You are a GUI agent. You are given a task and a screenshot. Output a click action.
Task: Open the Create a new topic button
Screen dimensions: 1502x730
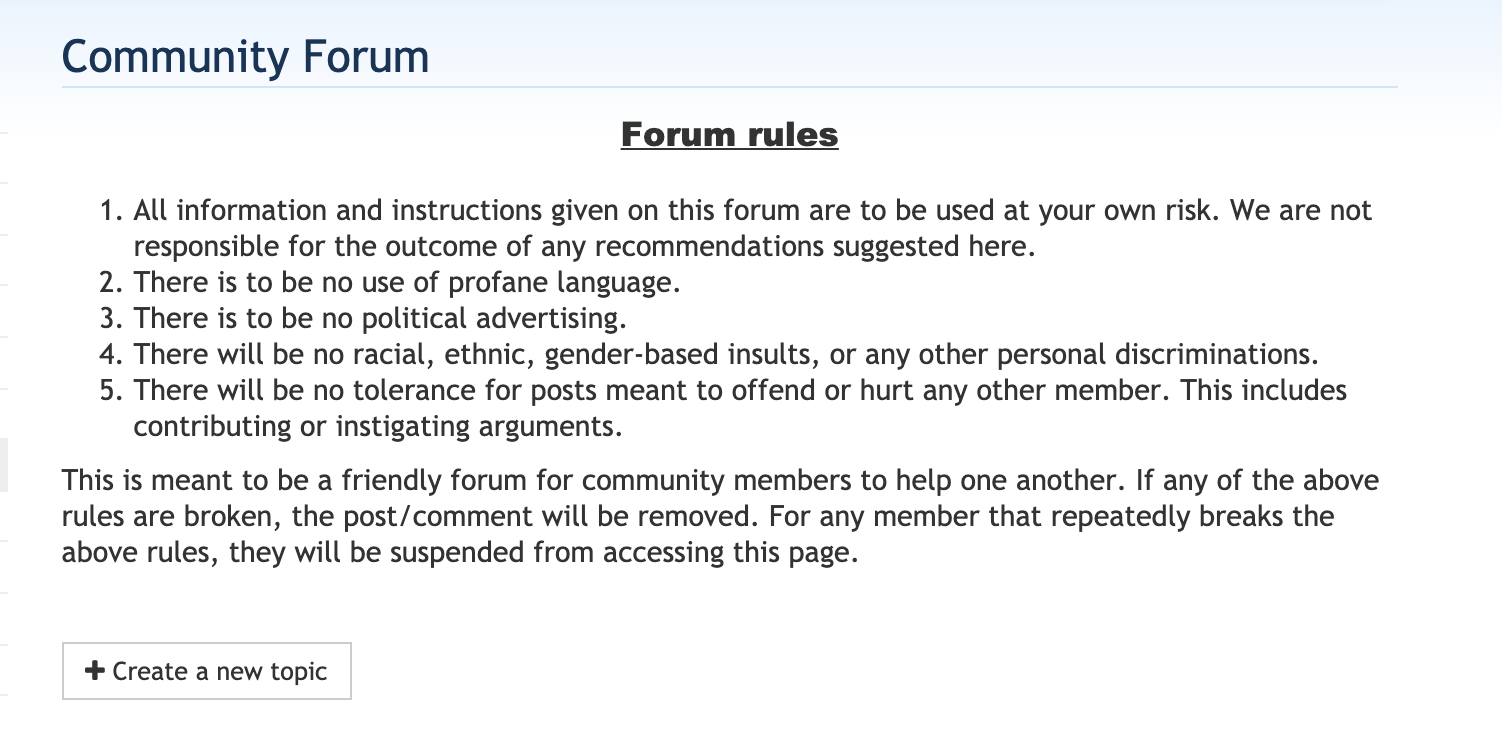point(207,671)
